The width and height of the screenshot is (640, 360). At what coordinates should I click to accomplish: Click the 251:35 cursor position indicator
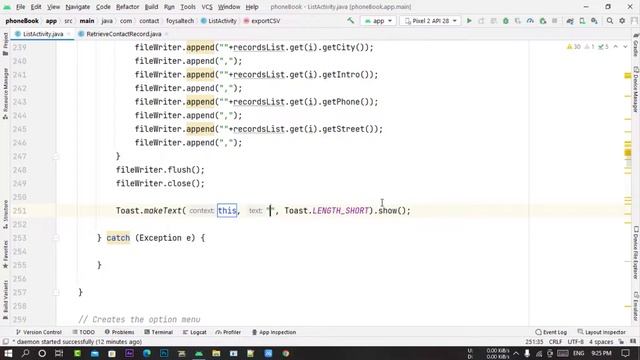pos(534,342)
